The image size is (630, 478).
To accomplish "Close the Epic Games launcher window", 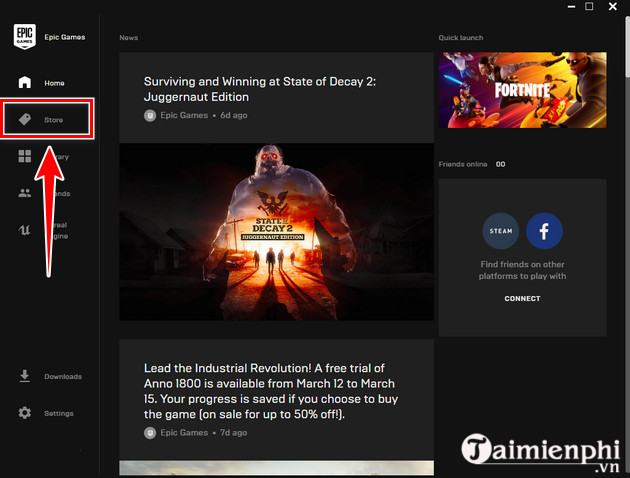I will [x=613, y=6].
